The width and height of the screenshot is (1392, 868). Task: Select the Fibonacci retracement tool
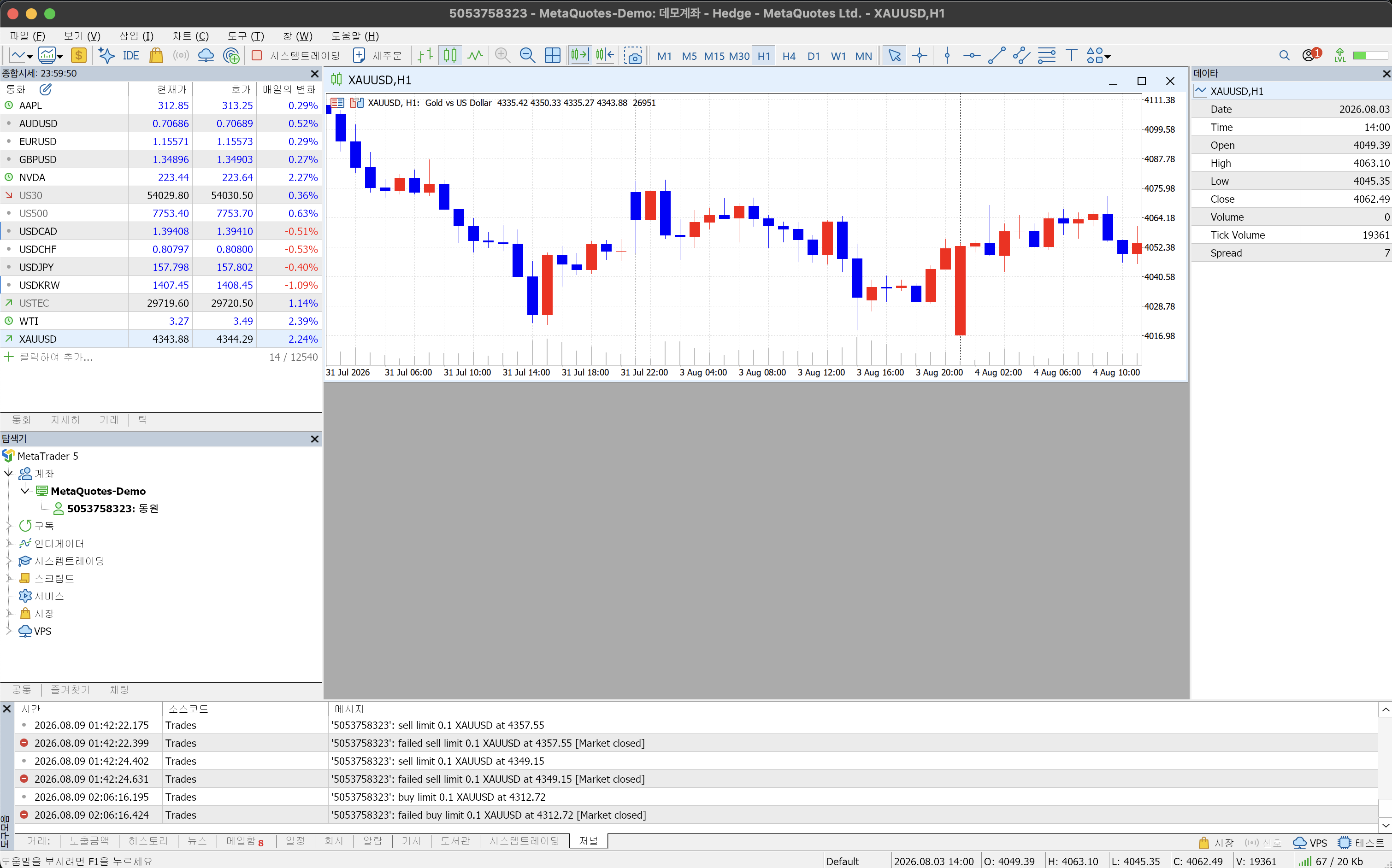1046,56
